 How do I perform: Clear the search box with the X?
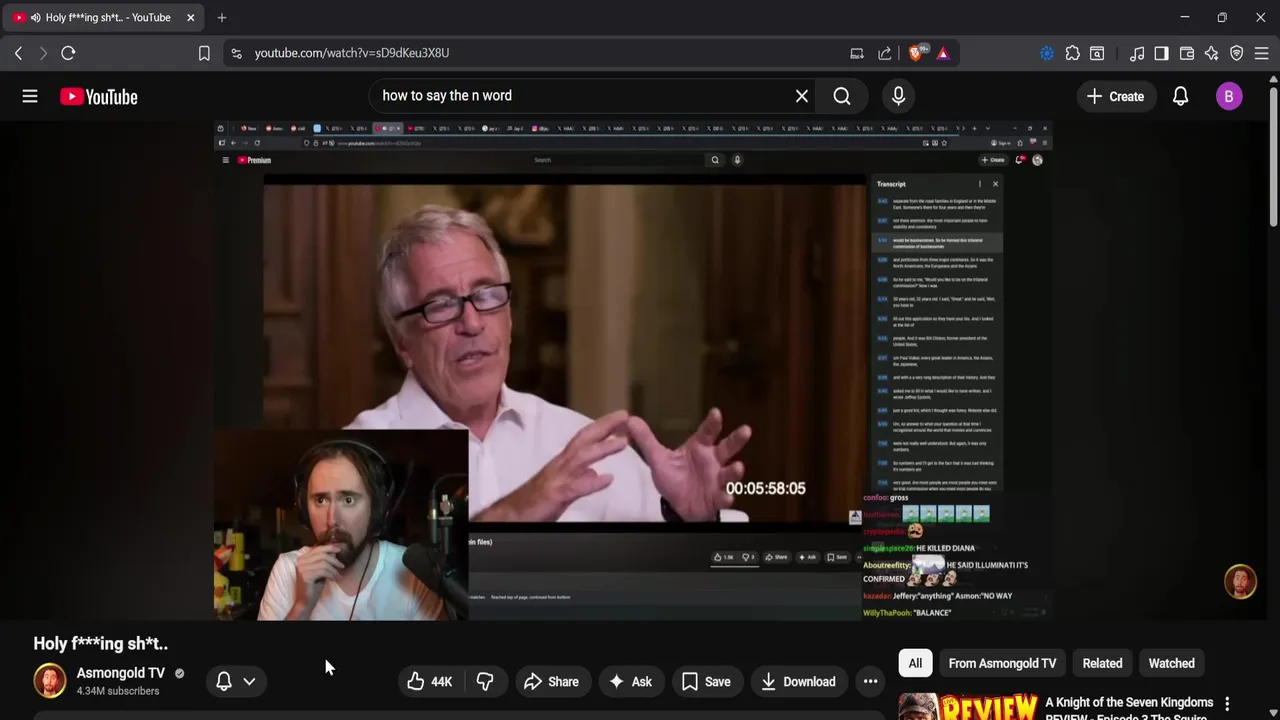[x=801, y=96]
